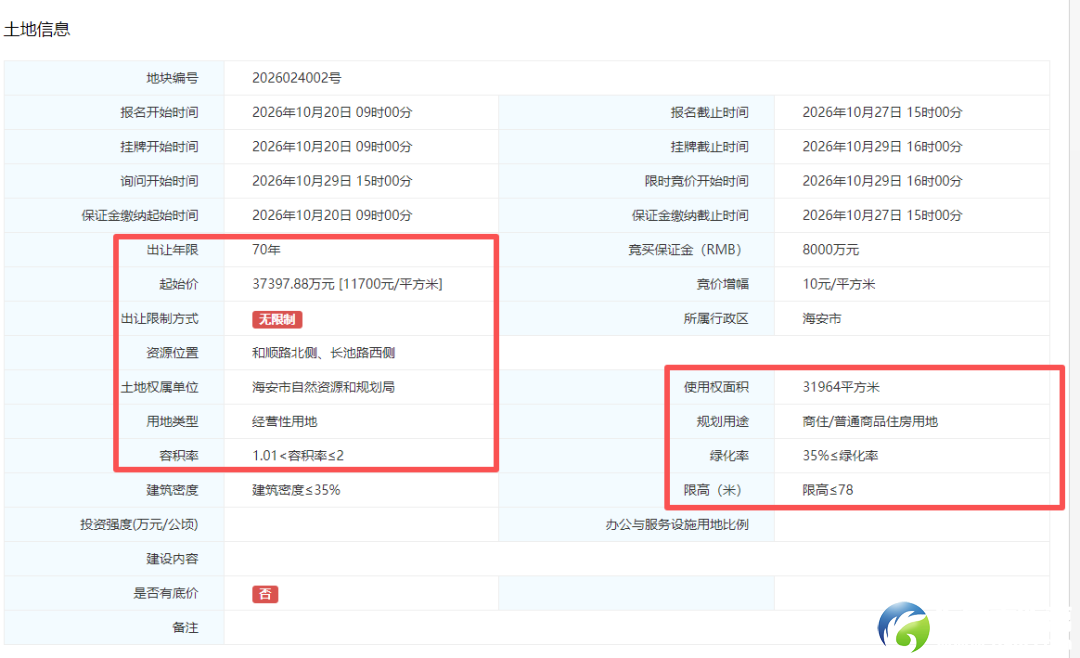Select the 限高≤78 value
Image resolution: width=1080 pixels, height=658 pixels.
pos(828,491)
